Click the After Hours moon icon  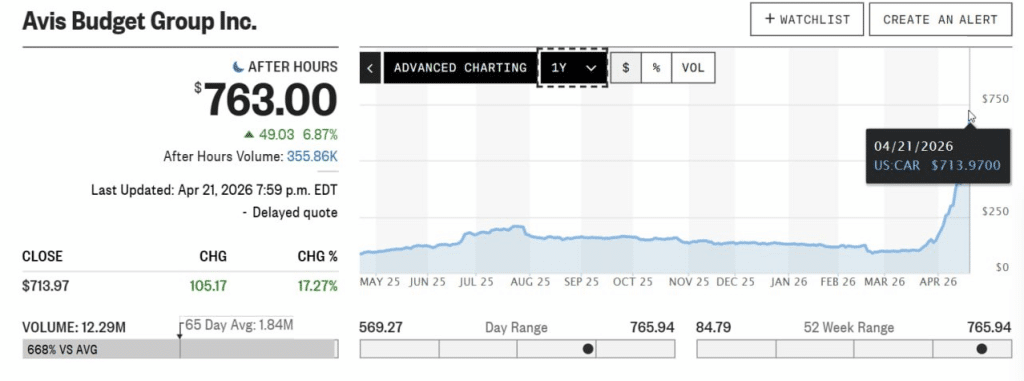click(238, 67)
